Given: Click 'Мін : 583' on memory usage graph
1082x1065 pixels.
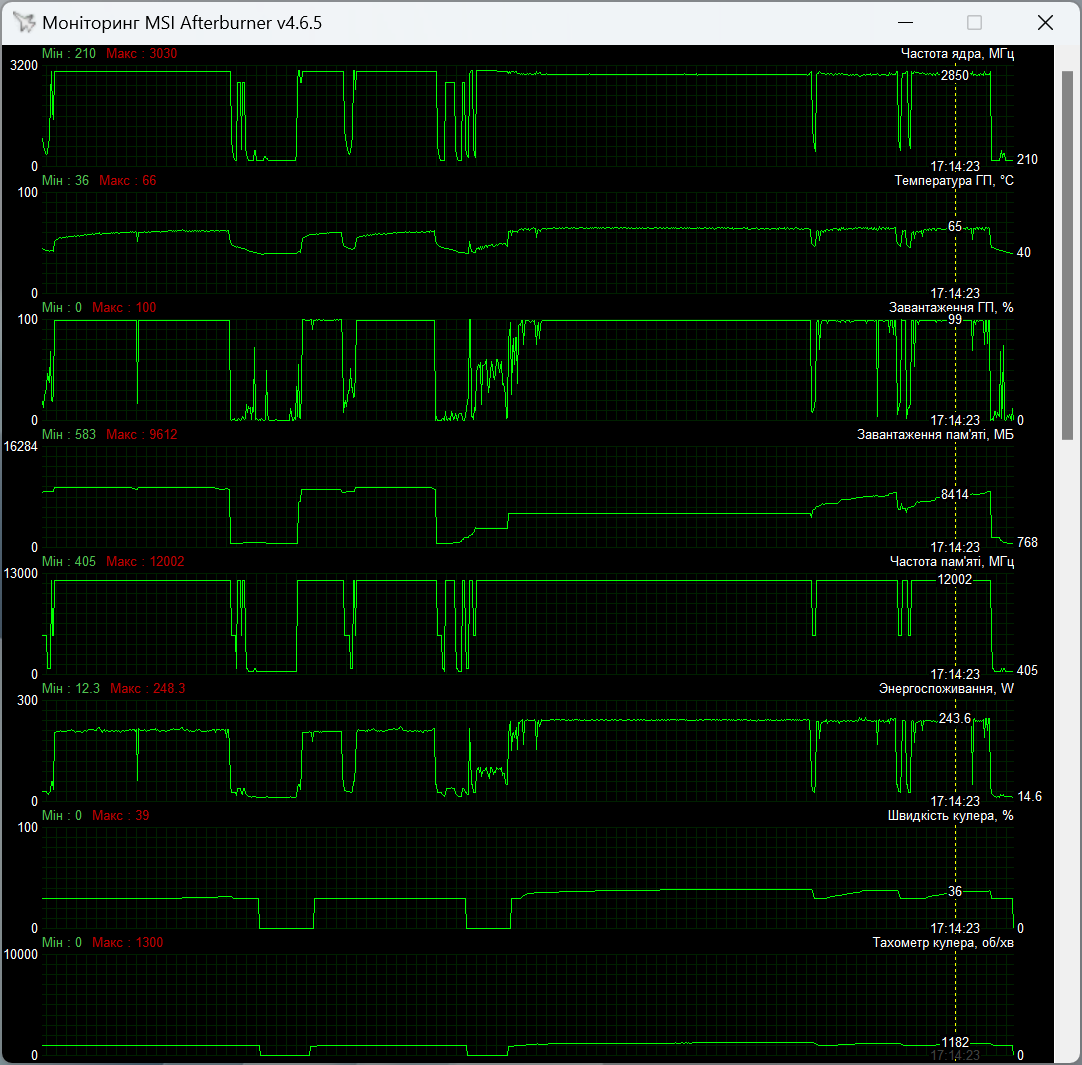Looking at the screenshot, I should 69,435.
